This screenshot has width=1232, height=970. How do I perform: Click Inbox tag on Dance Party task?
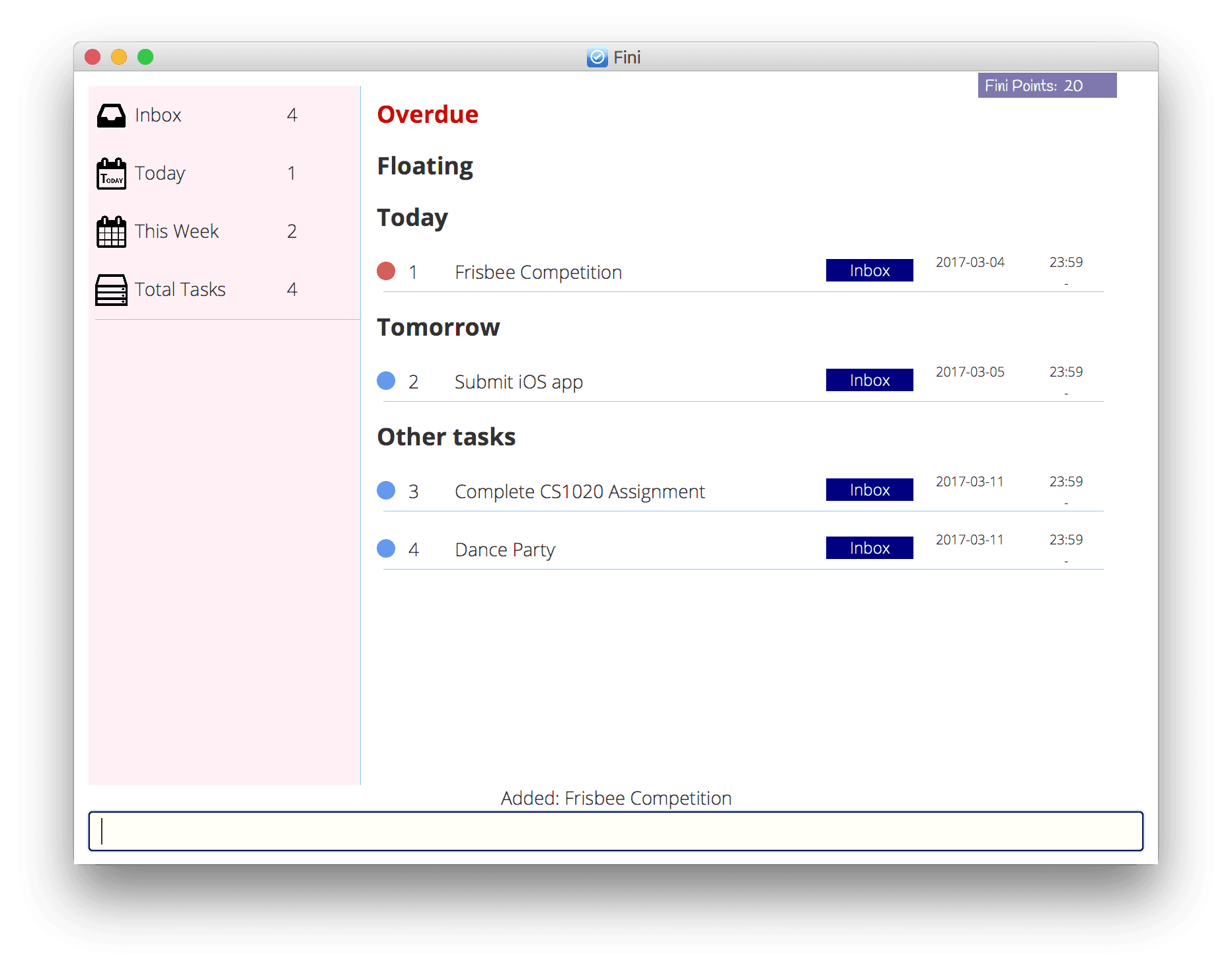click(869, 548)
